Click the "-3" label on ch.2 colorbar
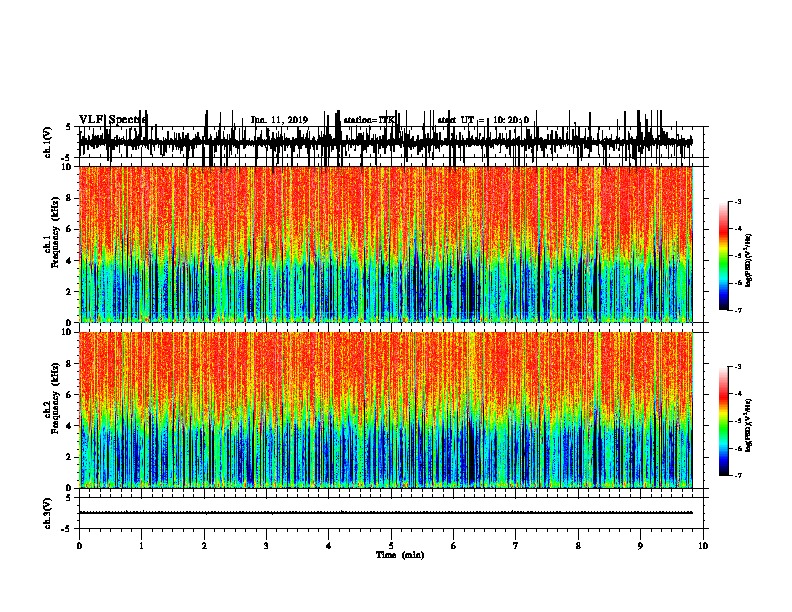792x612 pixels. [738, 367]
